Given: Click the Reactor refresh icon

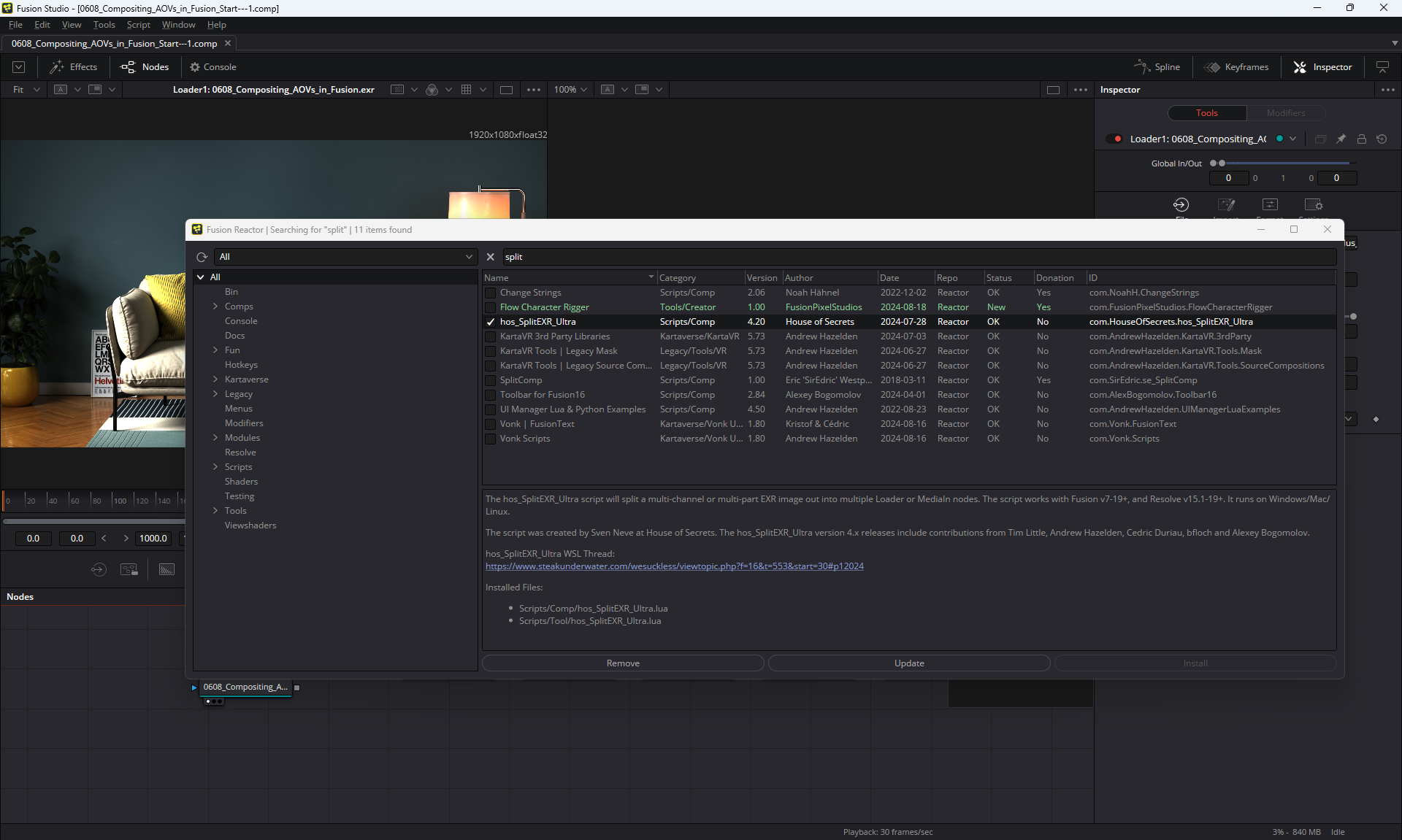Looking at the screenshot, I should [202, 257].
